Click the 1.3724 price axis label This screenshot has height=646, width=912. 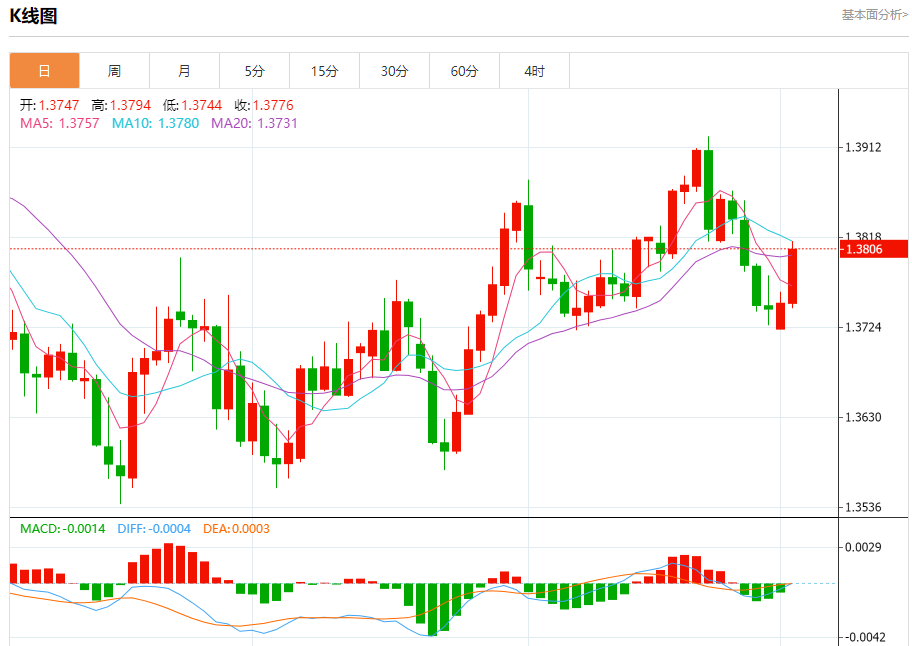[863, 327]
